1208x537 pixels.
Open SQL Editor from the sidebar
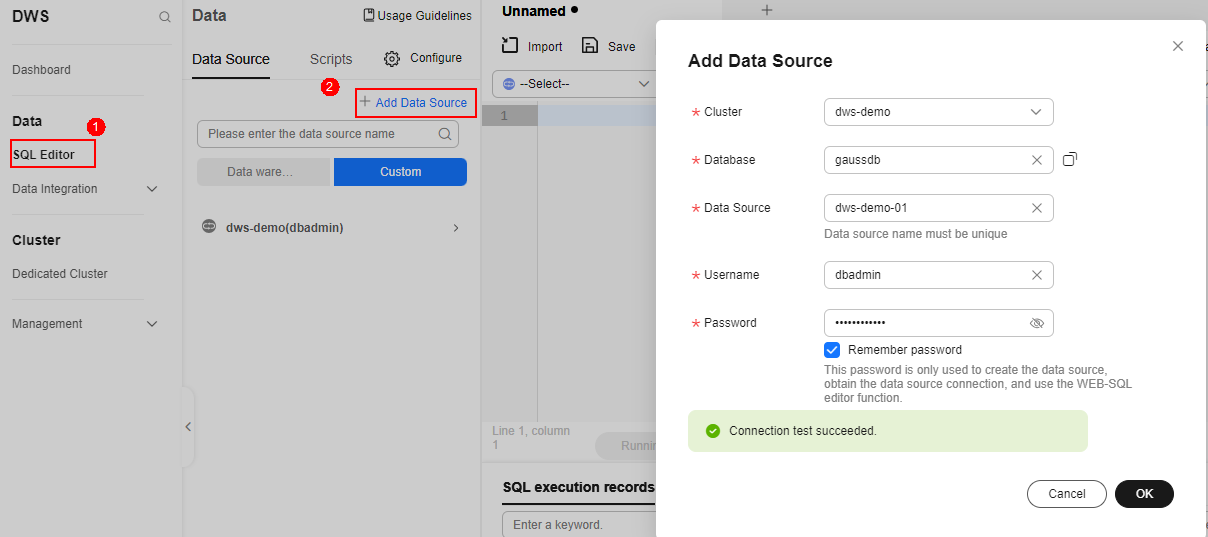(x=44, y=155)
